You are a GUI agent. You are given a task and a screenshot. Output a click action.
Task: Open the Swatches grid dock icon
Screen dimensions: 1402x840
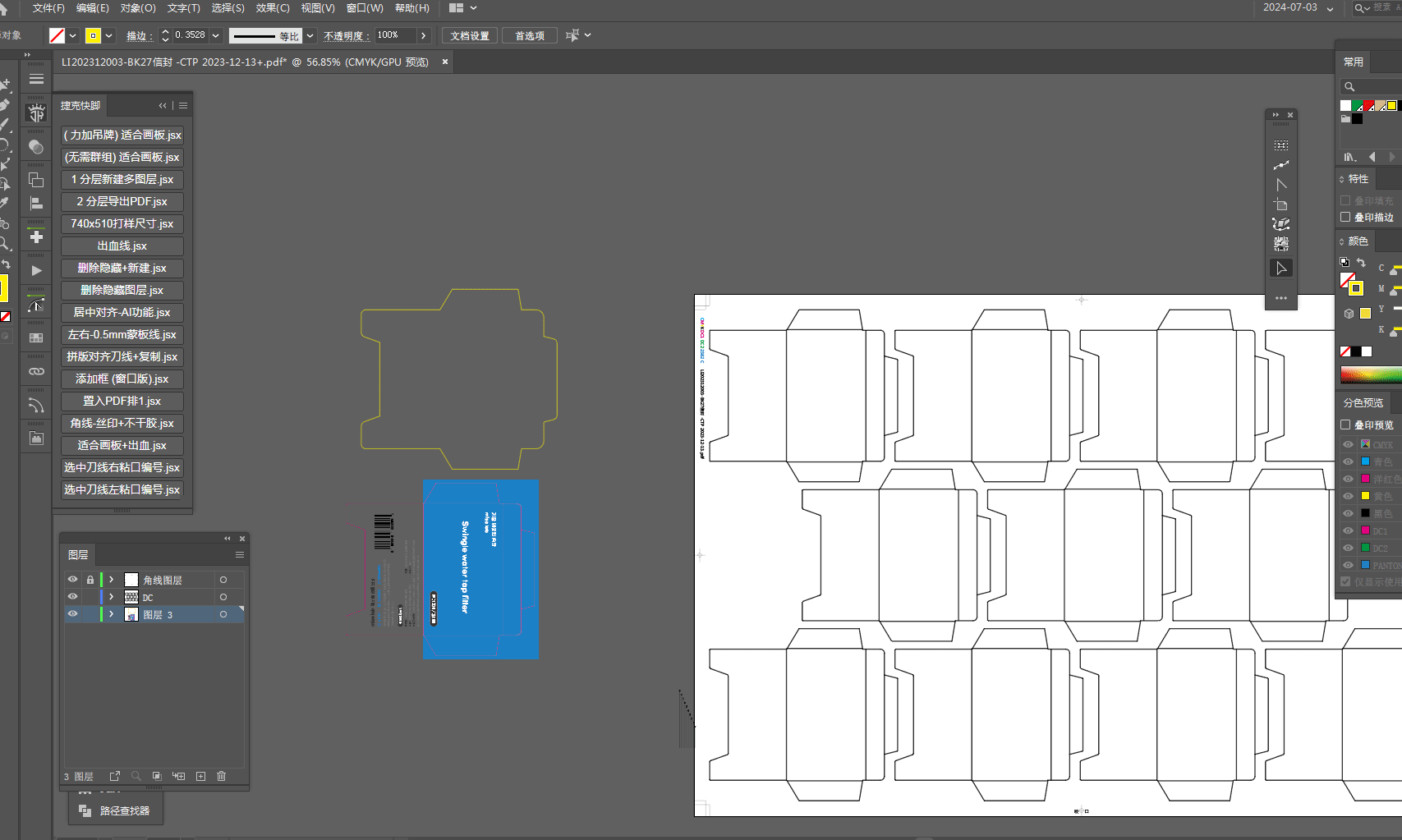point(36,337)
